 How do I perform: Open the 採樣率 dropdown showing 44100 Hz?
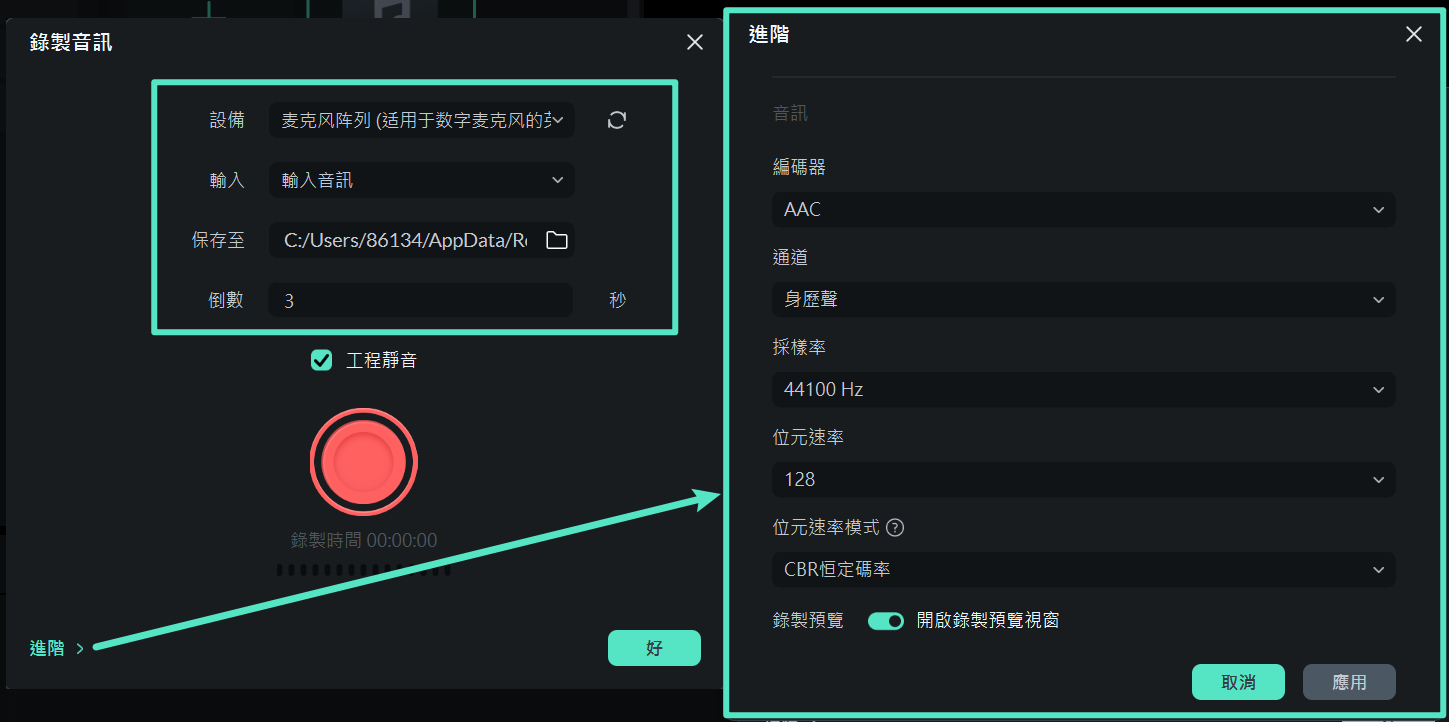pyautogui.click(x=1083, y=389)
